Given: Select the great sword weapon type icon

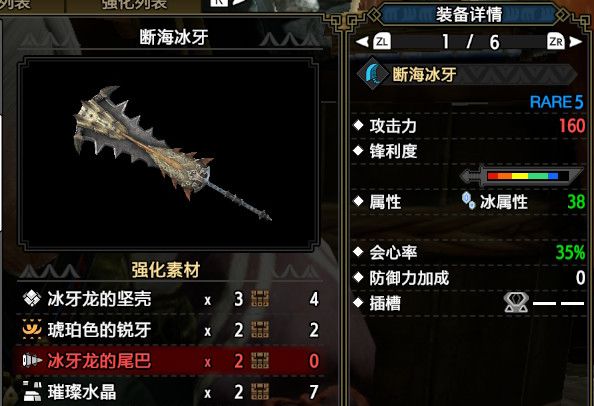Looking at the screenshot, I should point(373,73).
